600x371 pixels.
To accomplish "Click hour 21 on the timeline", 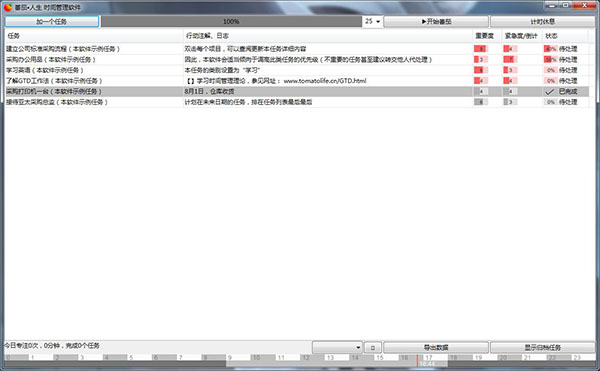I will (x=527, y=358).
